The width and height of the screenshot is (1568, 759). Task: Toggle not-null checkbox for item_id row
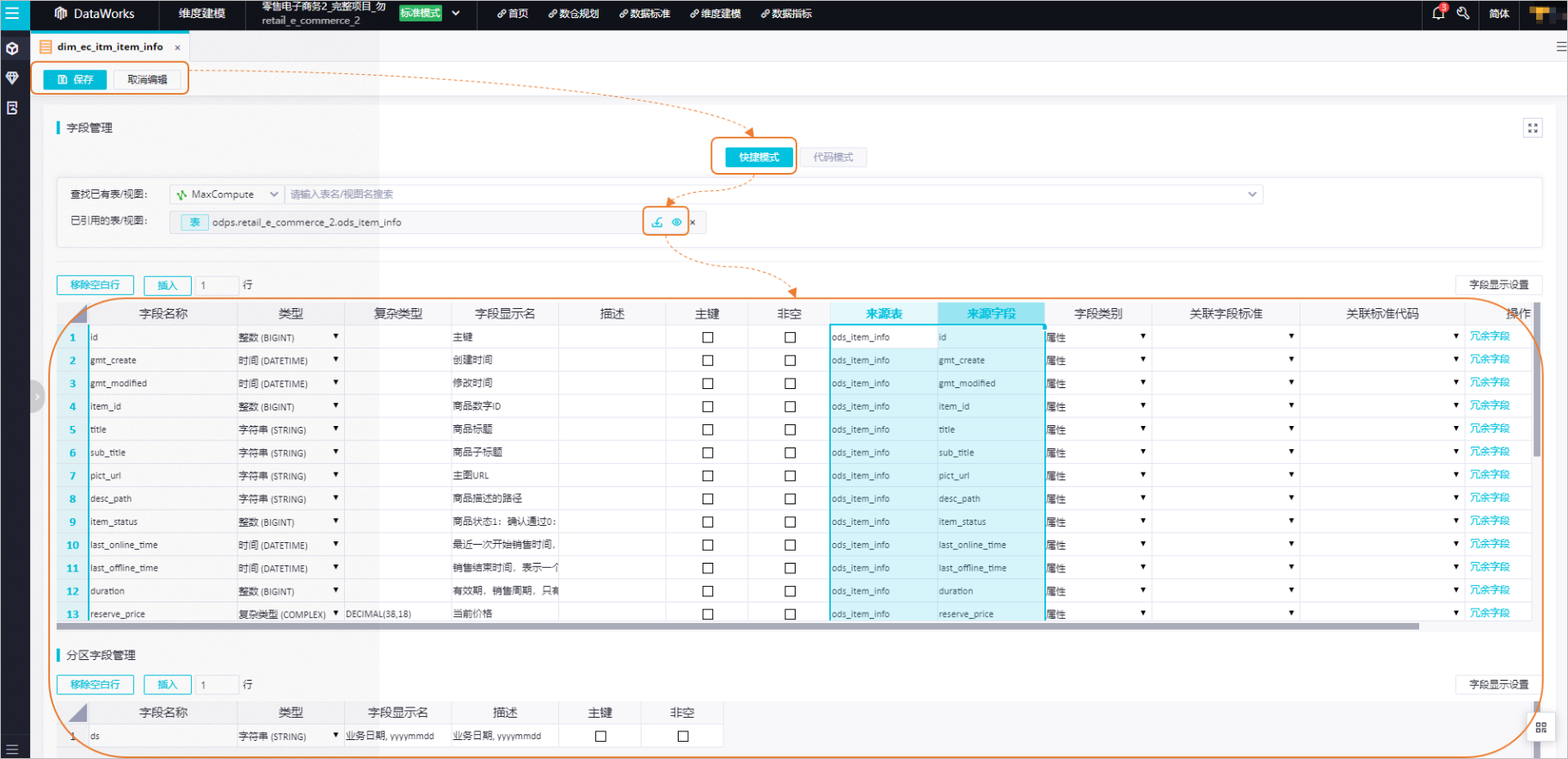[790, 406]
